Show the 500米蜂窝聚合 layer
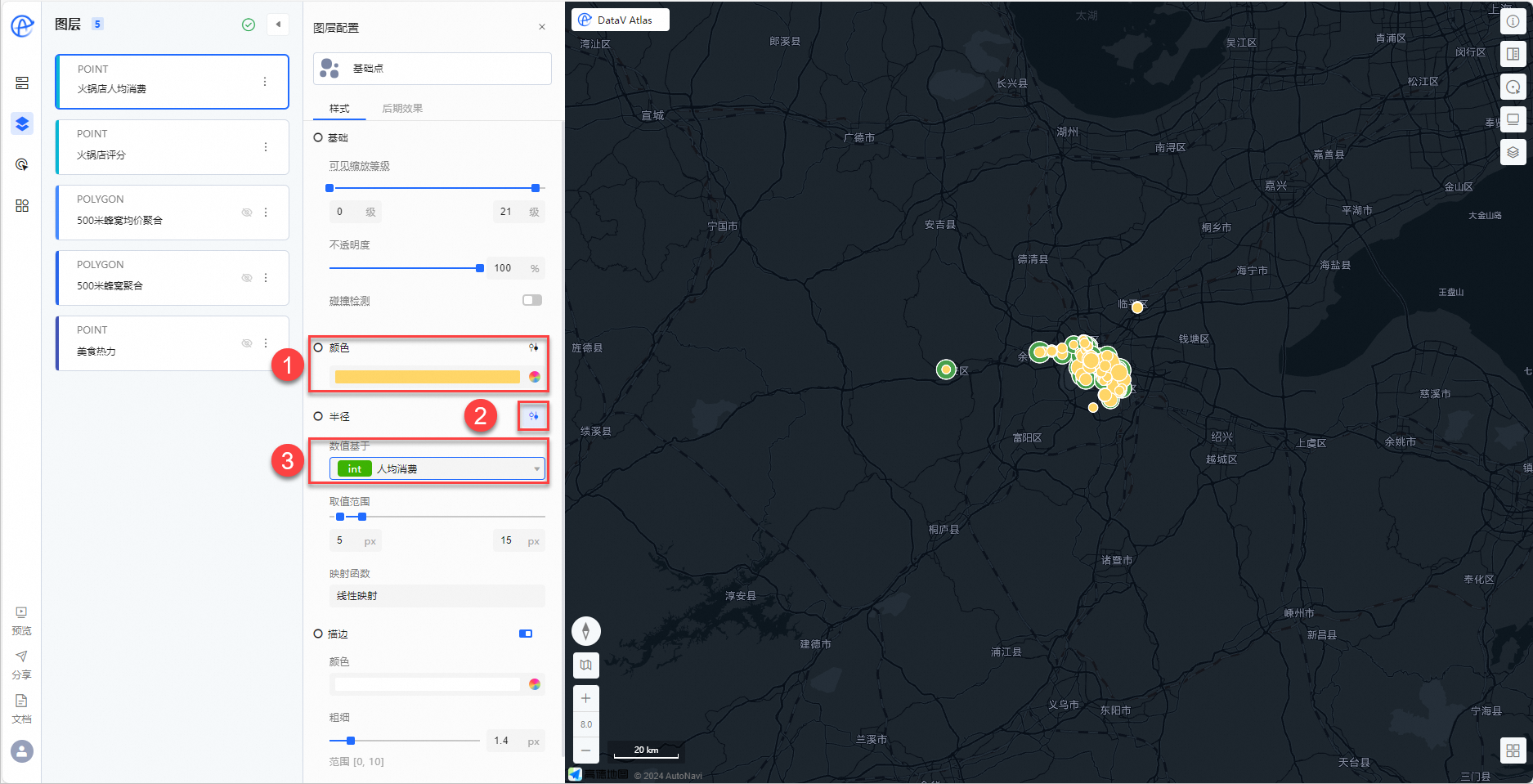The width and height of the screenshot is (1533, 784). pyautogui.click(x=247, y=278)
